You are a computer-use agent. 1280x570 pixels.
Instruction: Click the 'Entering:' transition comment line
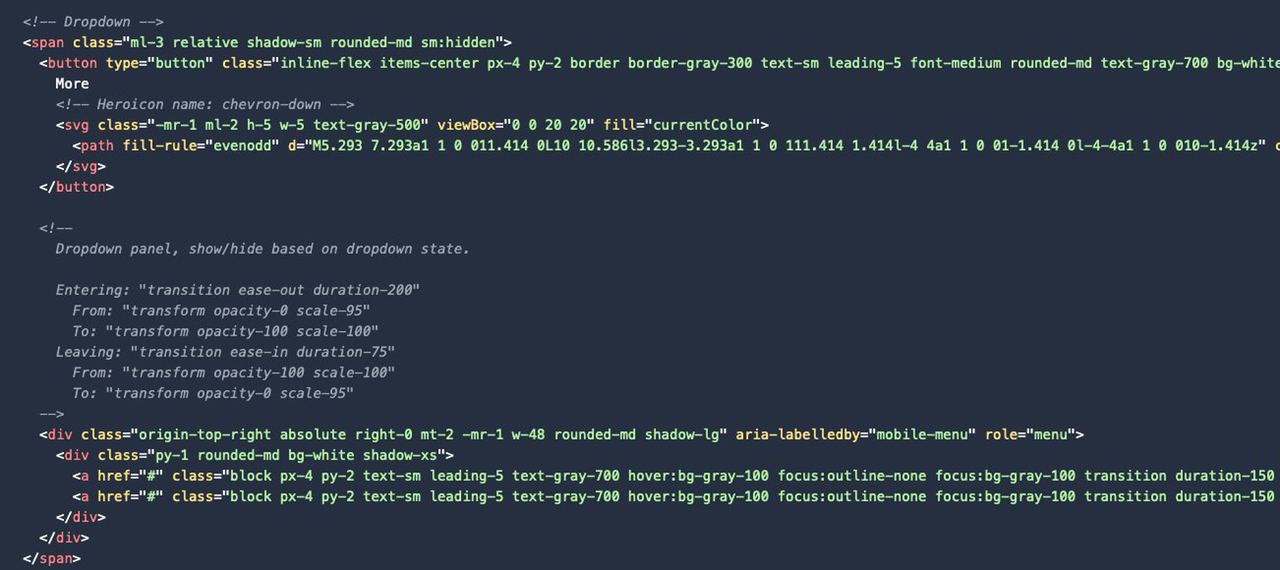pos(238,290)
